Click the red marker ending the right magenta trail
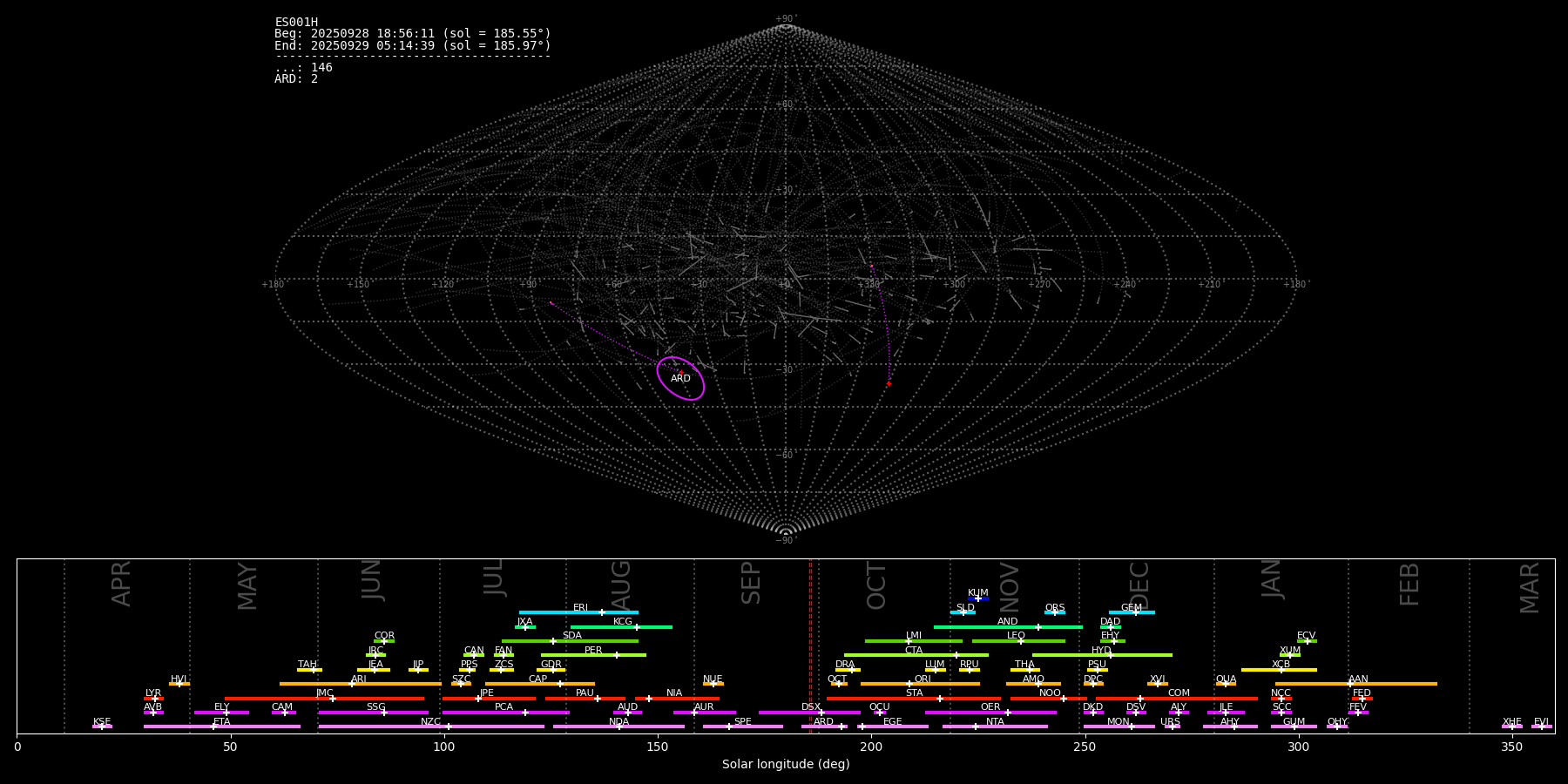Image resolution: width=1568 pixels, height=784 pixels. pyautogui.click(x=889, y=384)
